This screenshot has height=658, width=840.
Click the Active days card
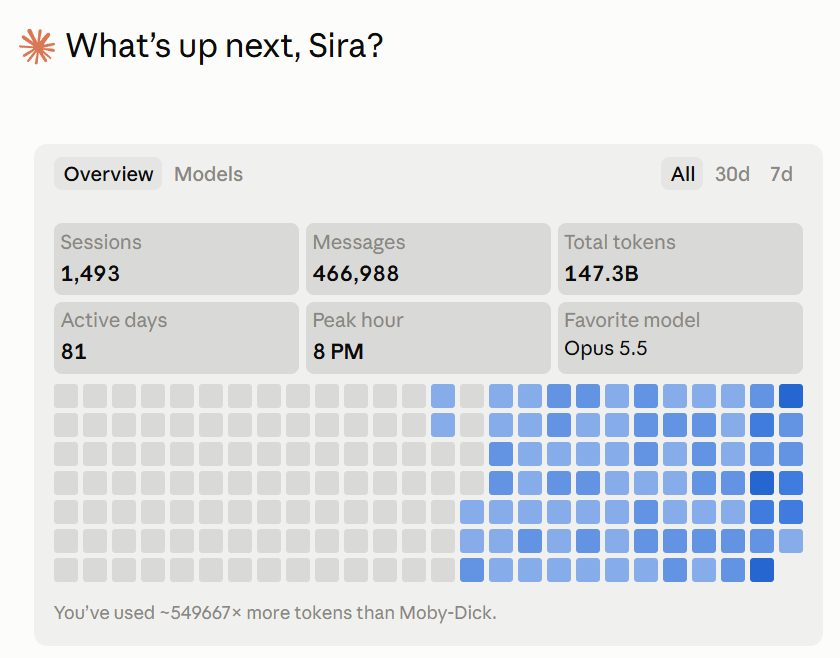[176, 338]
